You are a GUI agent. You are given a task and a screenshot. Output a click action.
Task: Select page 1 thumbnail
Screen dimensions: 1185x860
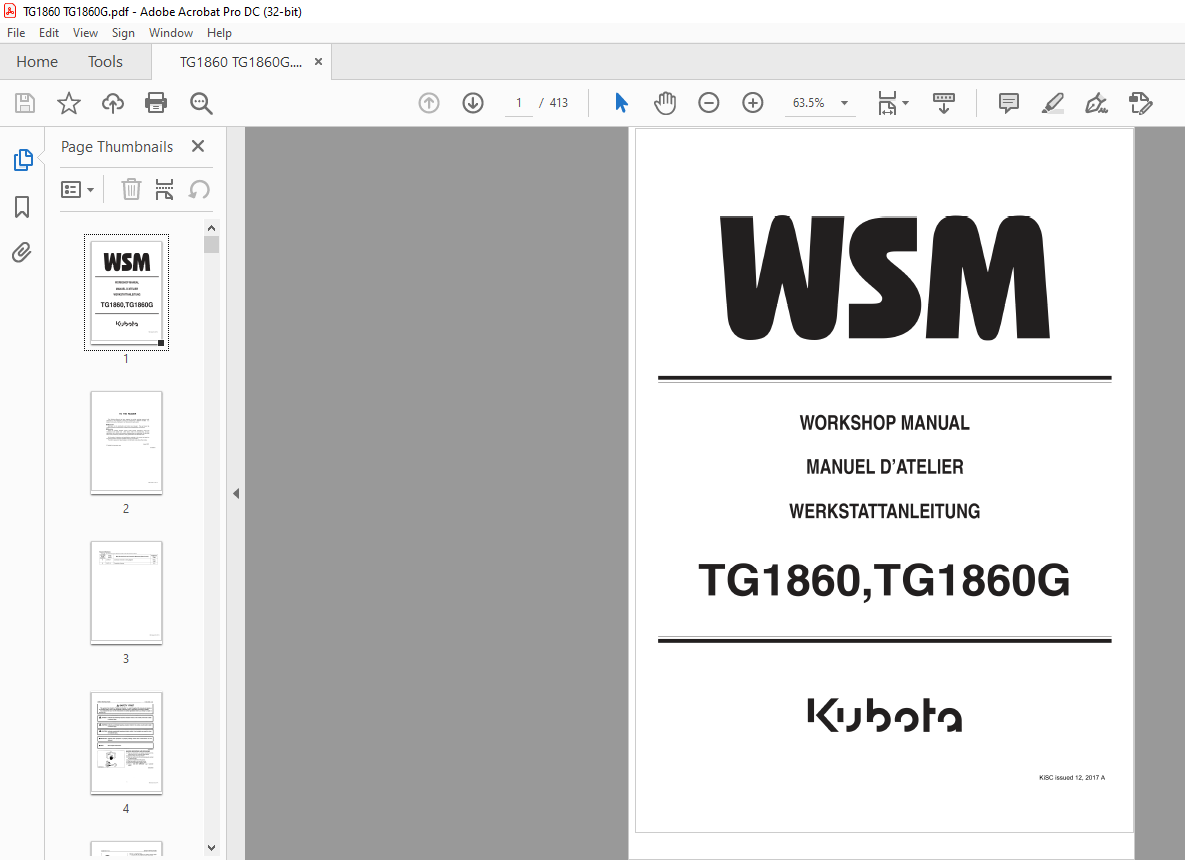(126, 292)
